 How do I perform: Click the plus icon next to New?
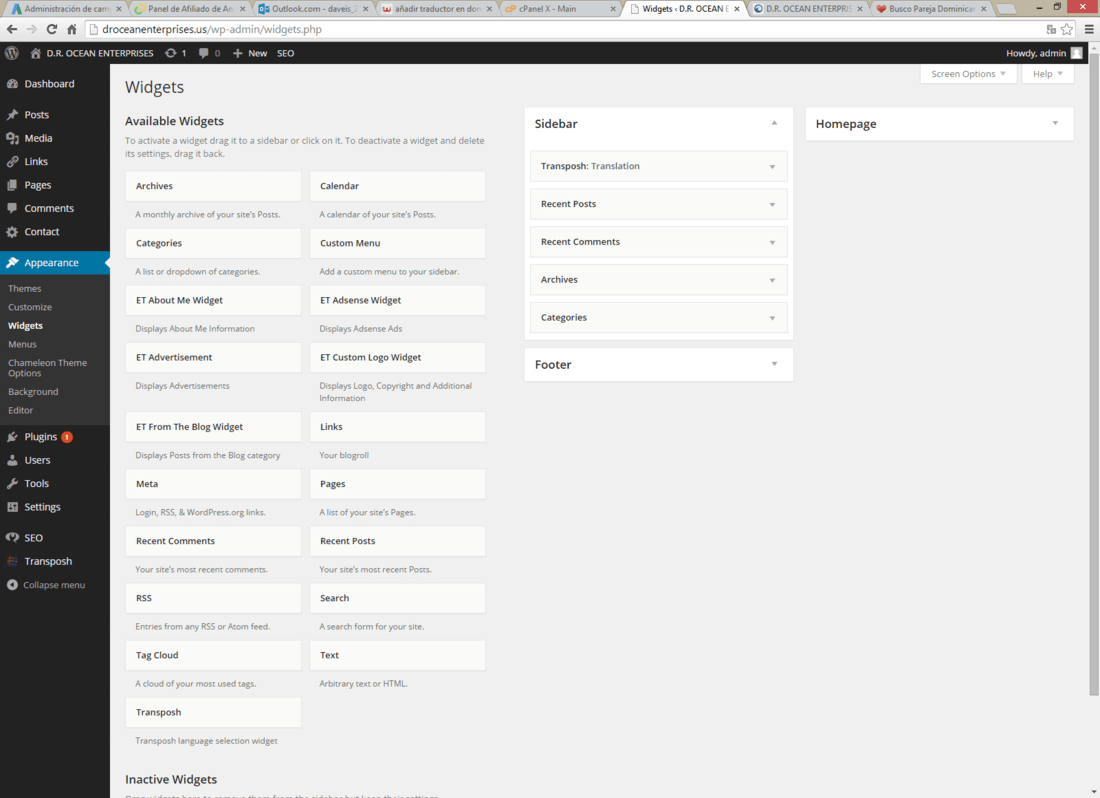[237, 53]
